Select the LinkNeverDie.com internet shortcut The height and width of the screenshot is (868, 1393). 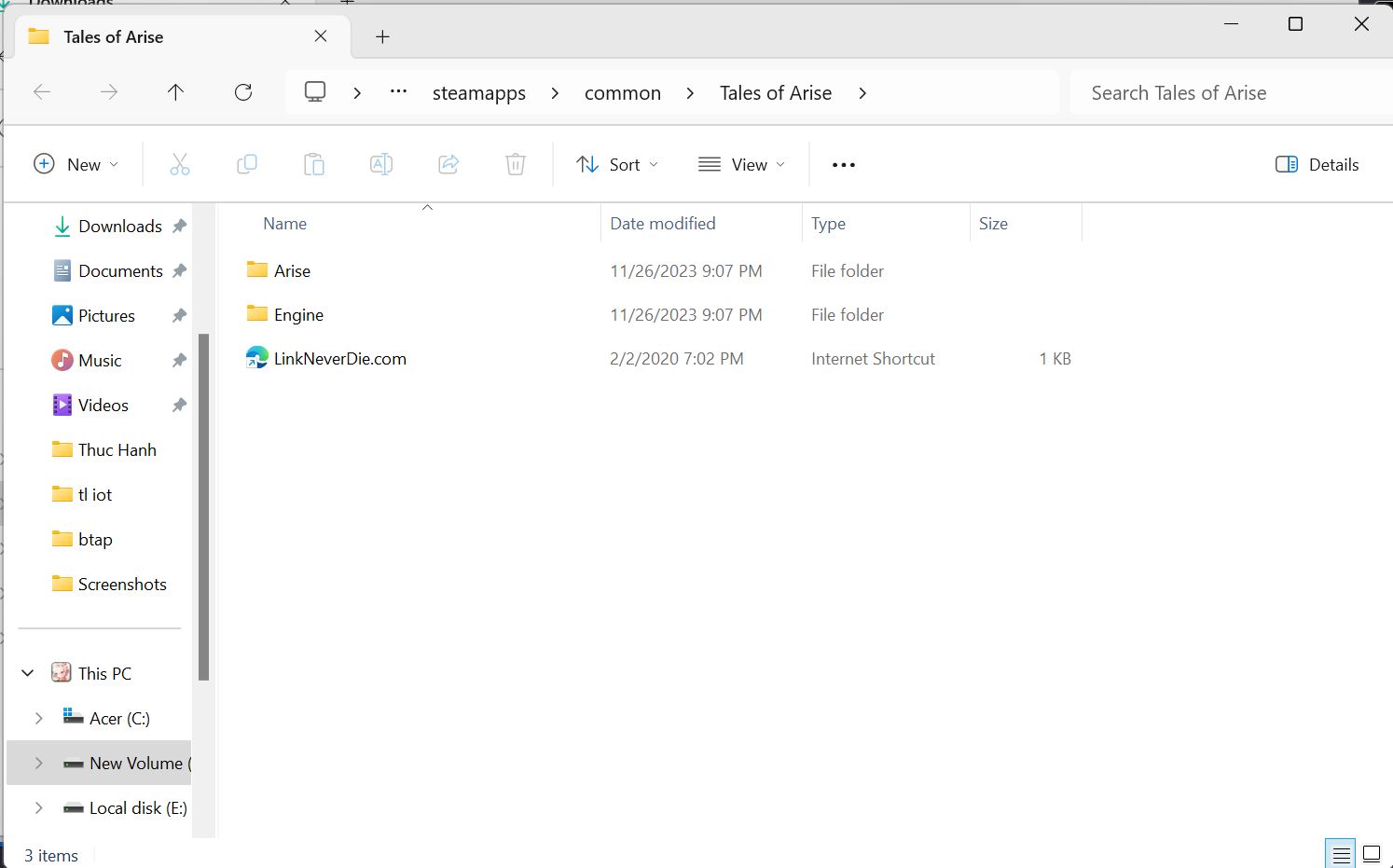339,359
